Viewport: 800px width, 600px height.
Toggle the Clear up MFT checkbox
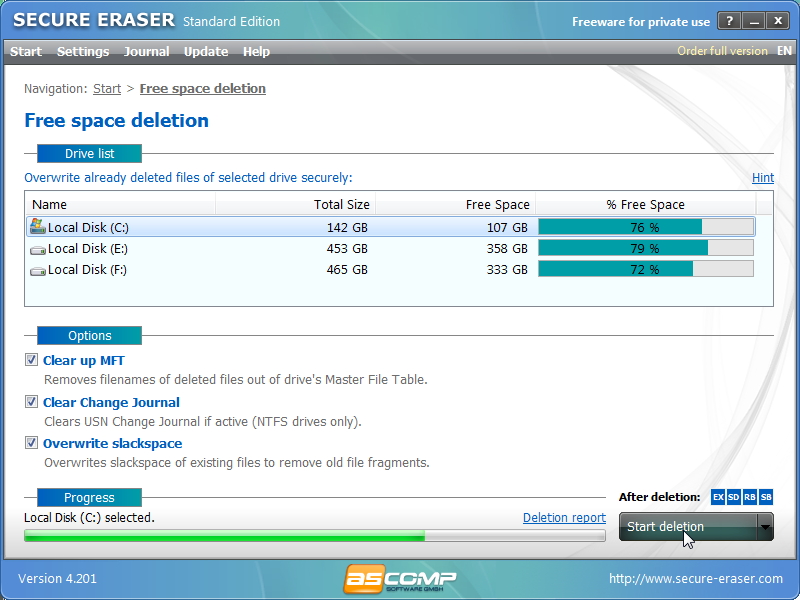[31, 360]
